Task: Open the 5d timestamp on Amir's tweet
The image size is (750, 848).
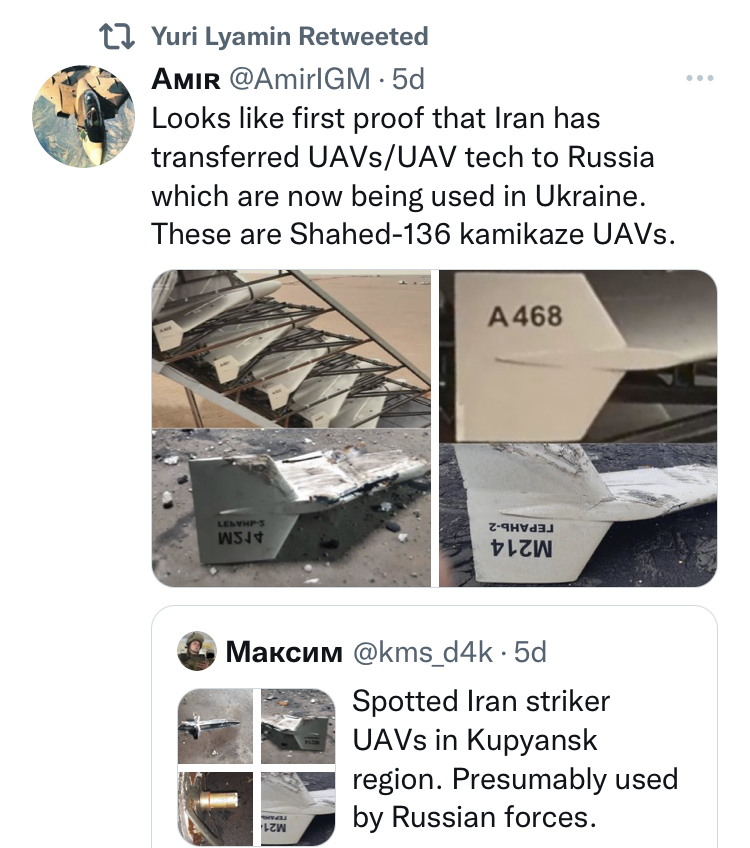Action: click(x=408, y=79)
